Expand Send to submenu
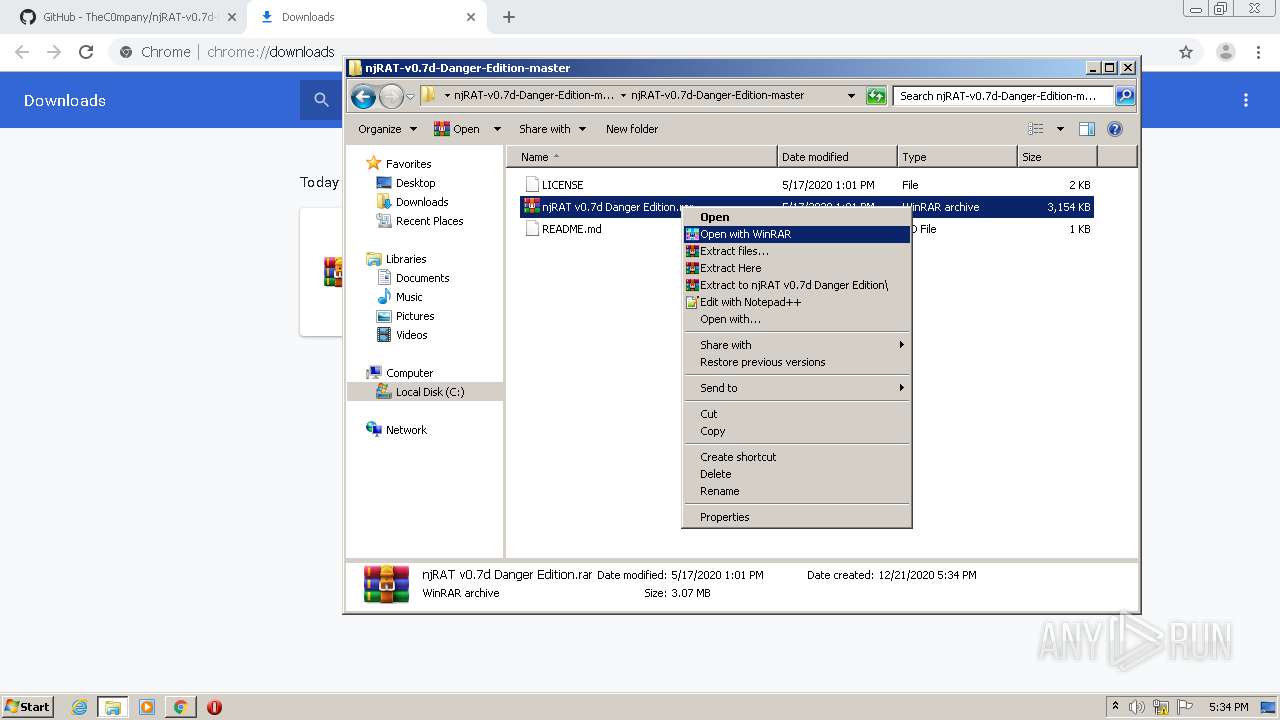1280x720 pixels. point(797,388)
